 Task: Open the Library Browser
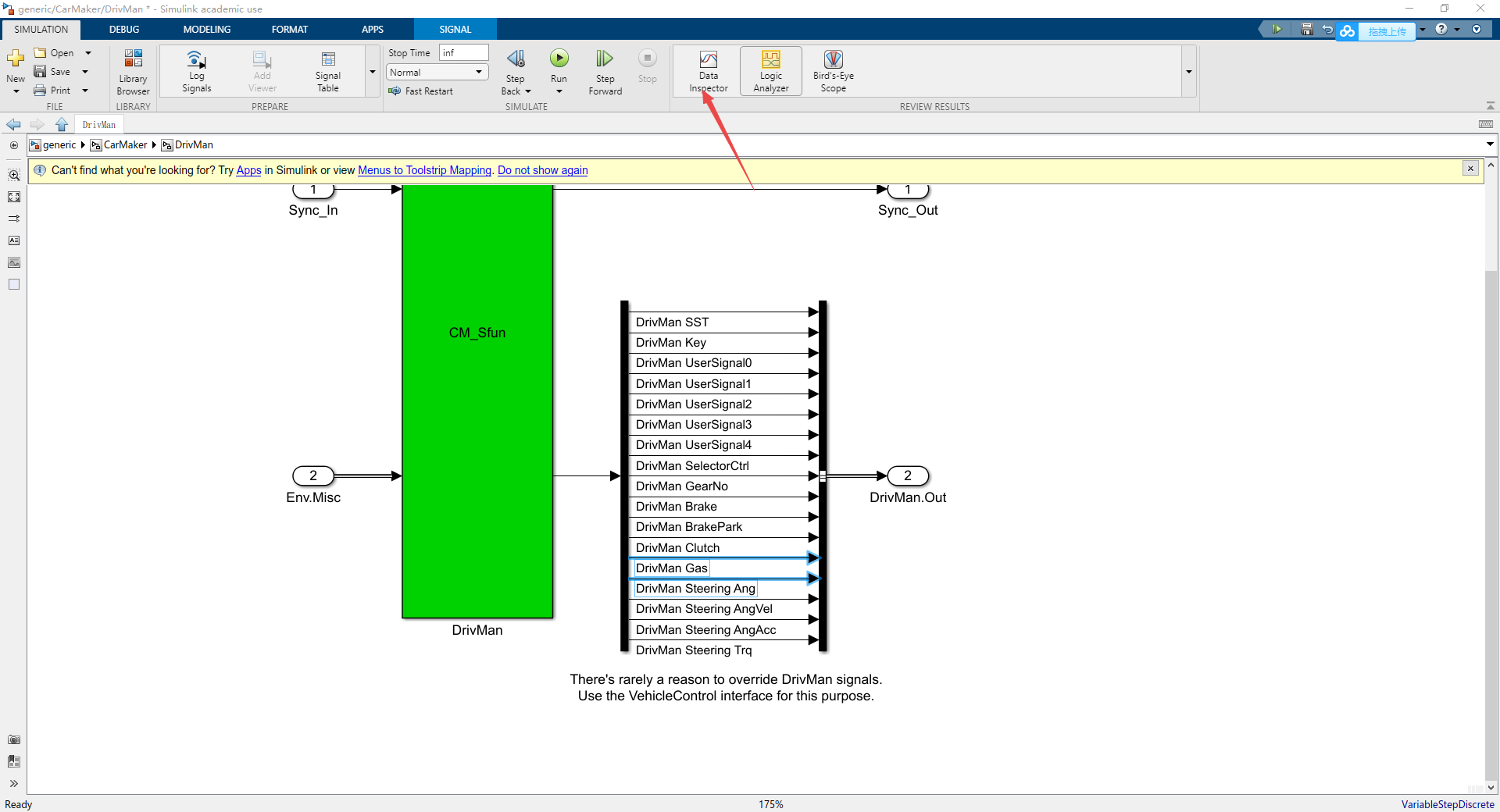tap(132, 70)
